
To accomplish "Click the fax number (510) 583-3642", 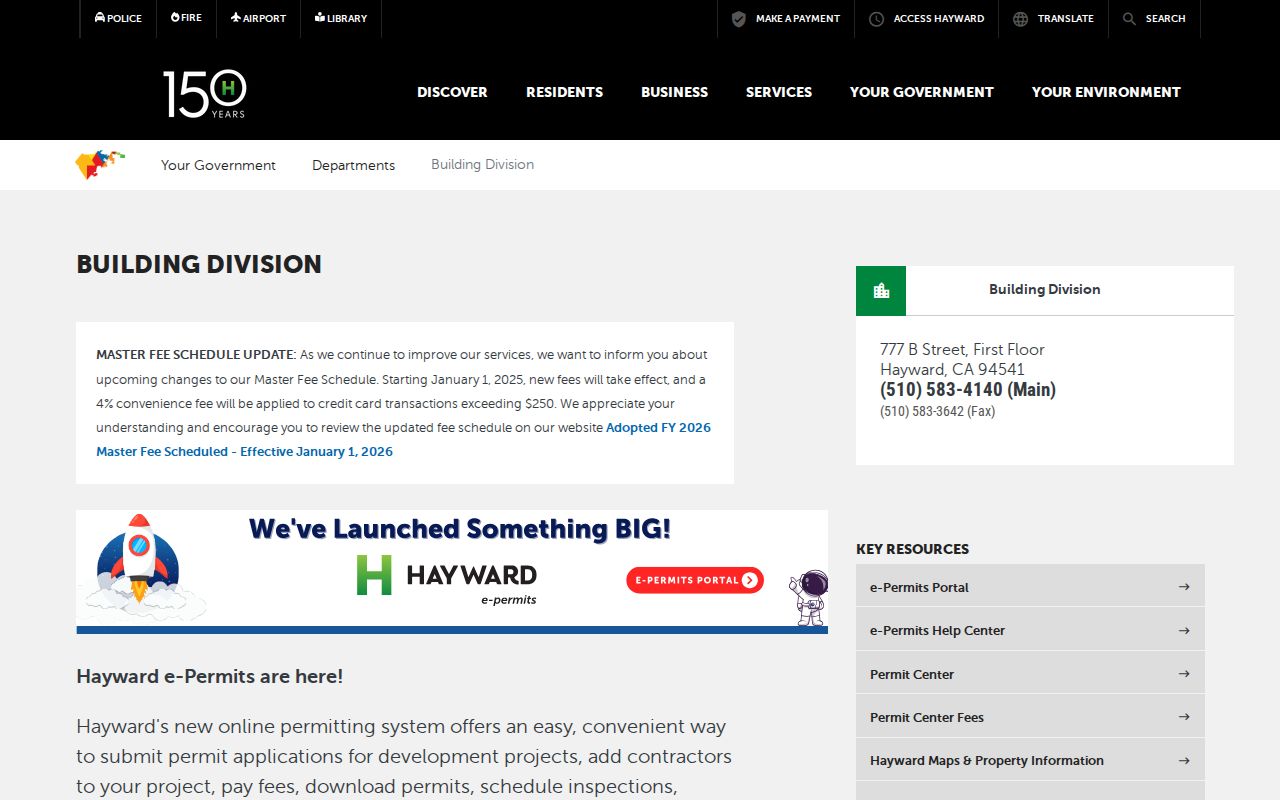I will click(x=937, y=411).
